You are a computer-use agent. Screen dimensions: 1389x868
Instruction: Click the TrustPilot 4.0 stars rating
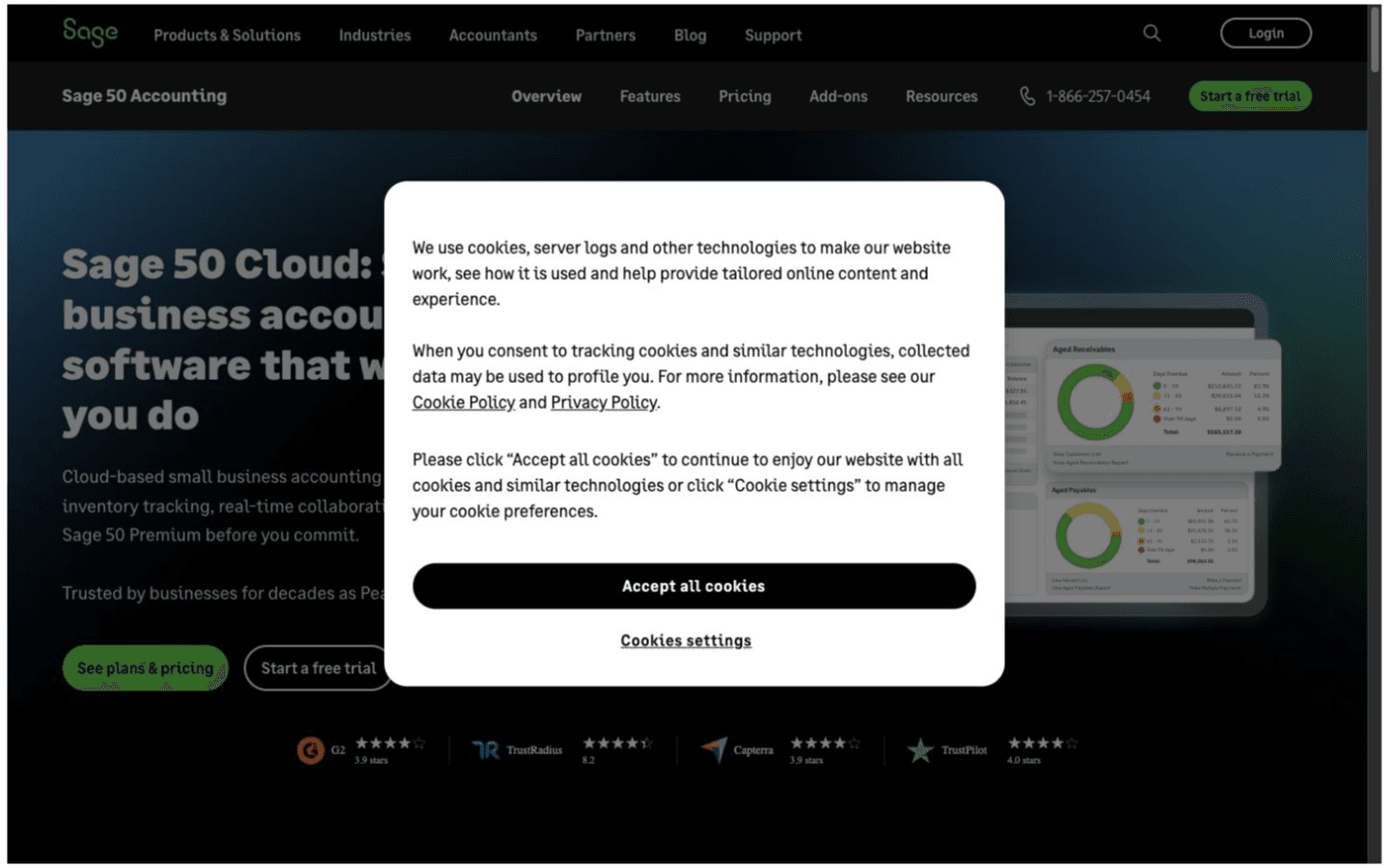tap(1043, 749)
